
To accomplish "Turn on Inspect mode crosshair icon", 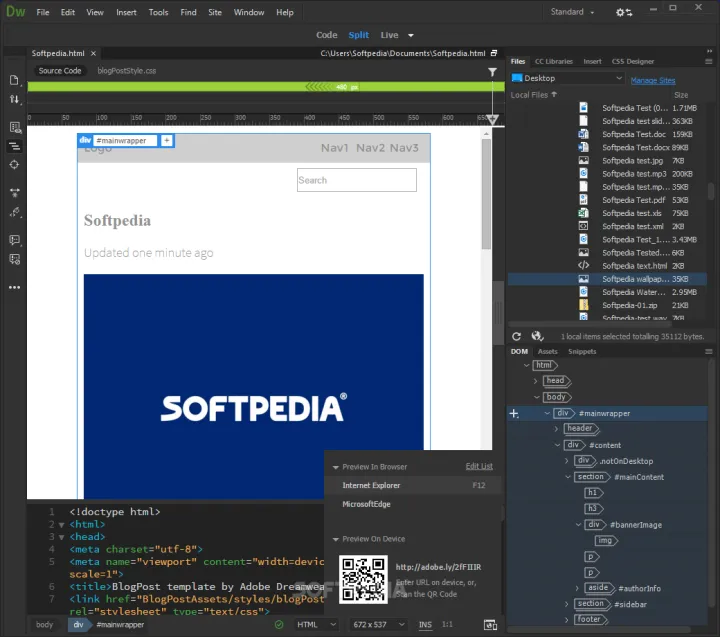I will (14, 164).
